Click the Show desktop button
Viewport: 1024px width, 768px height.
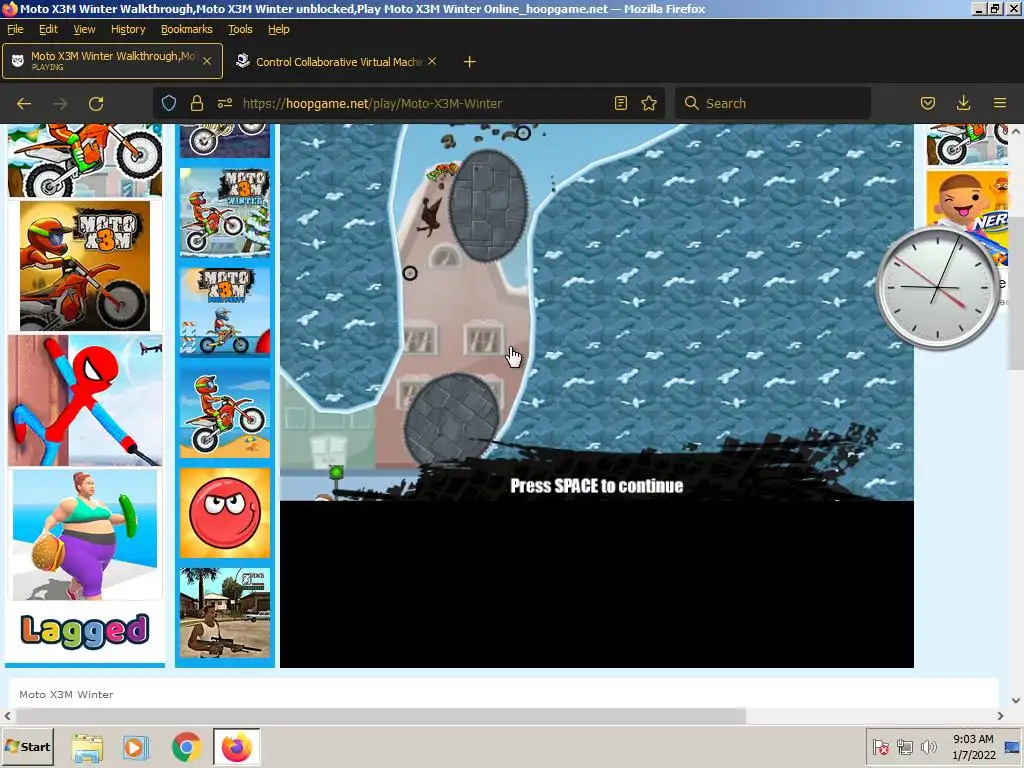[1012, 747]
